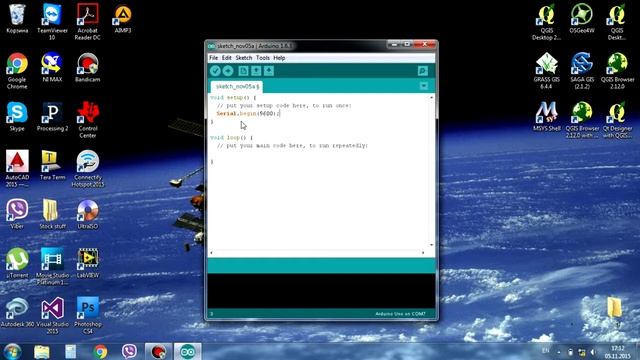Screen dimensions: 640x360
Task: Select the Tera Term desktop icon
Action: (x=52, y=166)
